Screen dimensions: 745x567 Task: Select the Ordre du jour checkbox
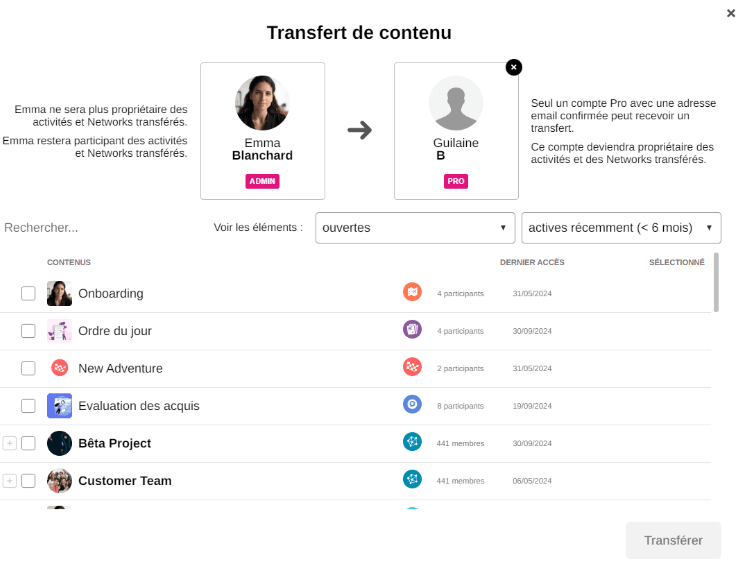(x=28, y=331)
